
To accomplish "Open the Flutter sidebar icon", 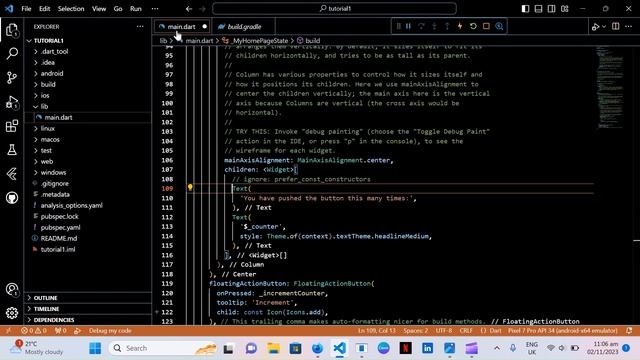I will point(12,174).
